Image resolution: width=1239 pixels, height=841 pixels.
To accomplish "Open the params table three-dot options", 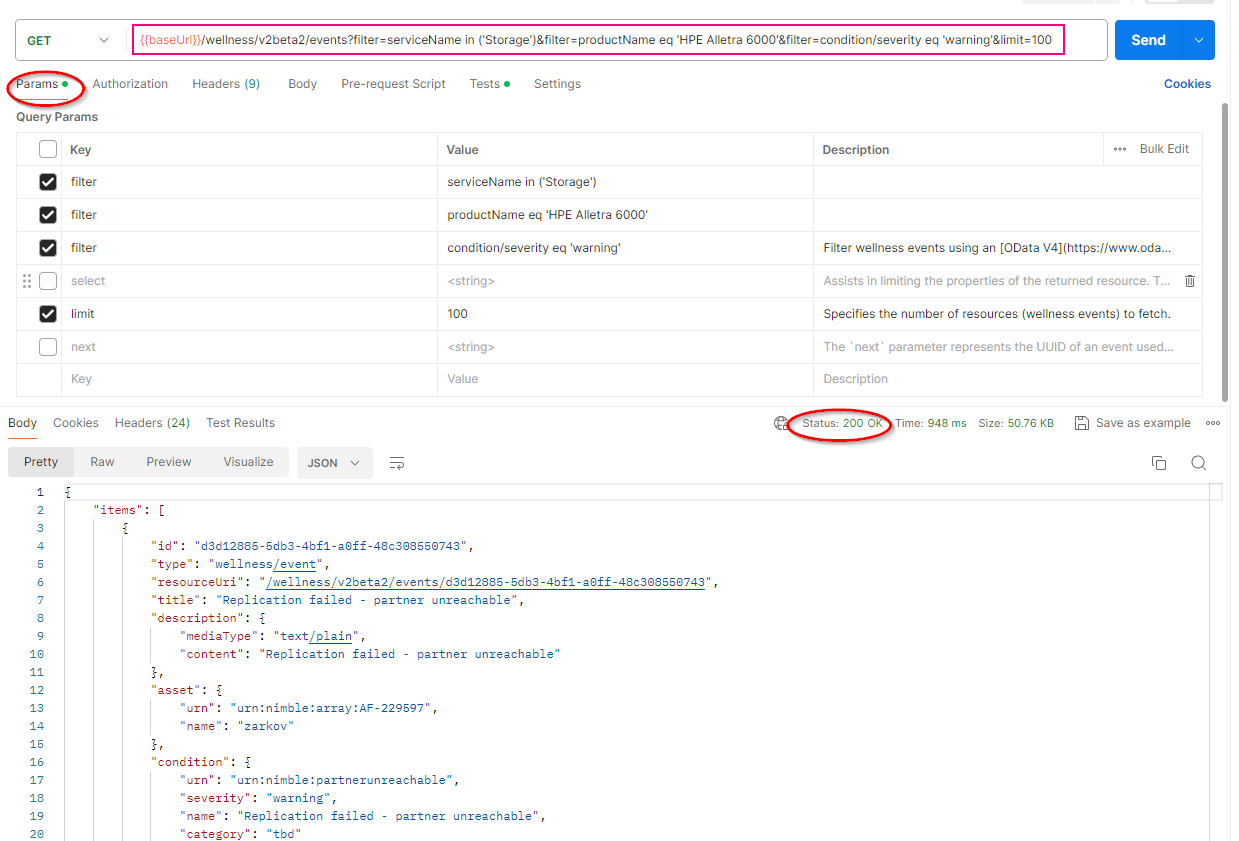I will pos(1120,149).
